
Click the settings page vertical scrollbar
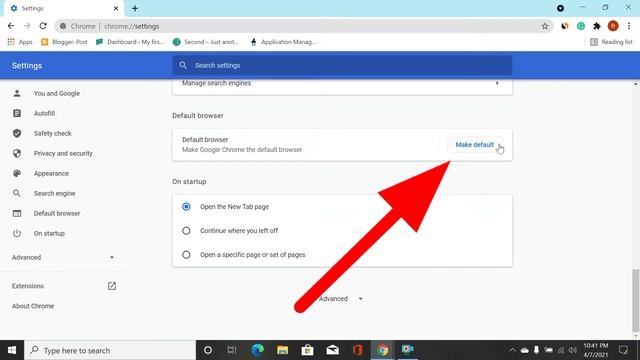tap(636, 300)
